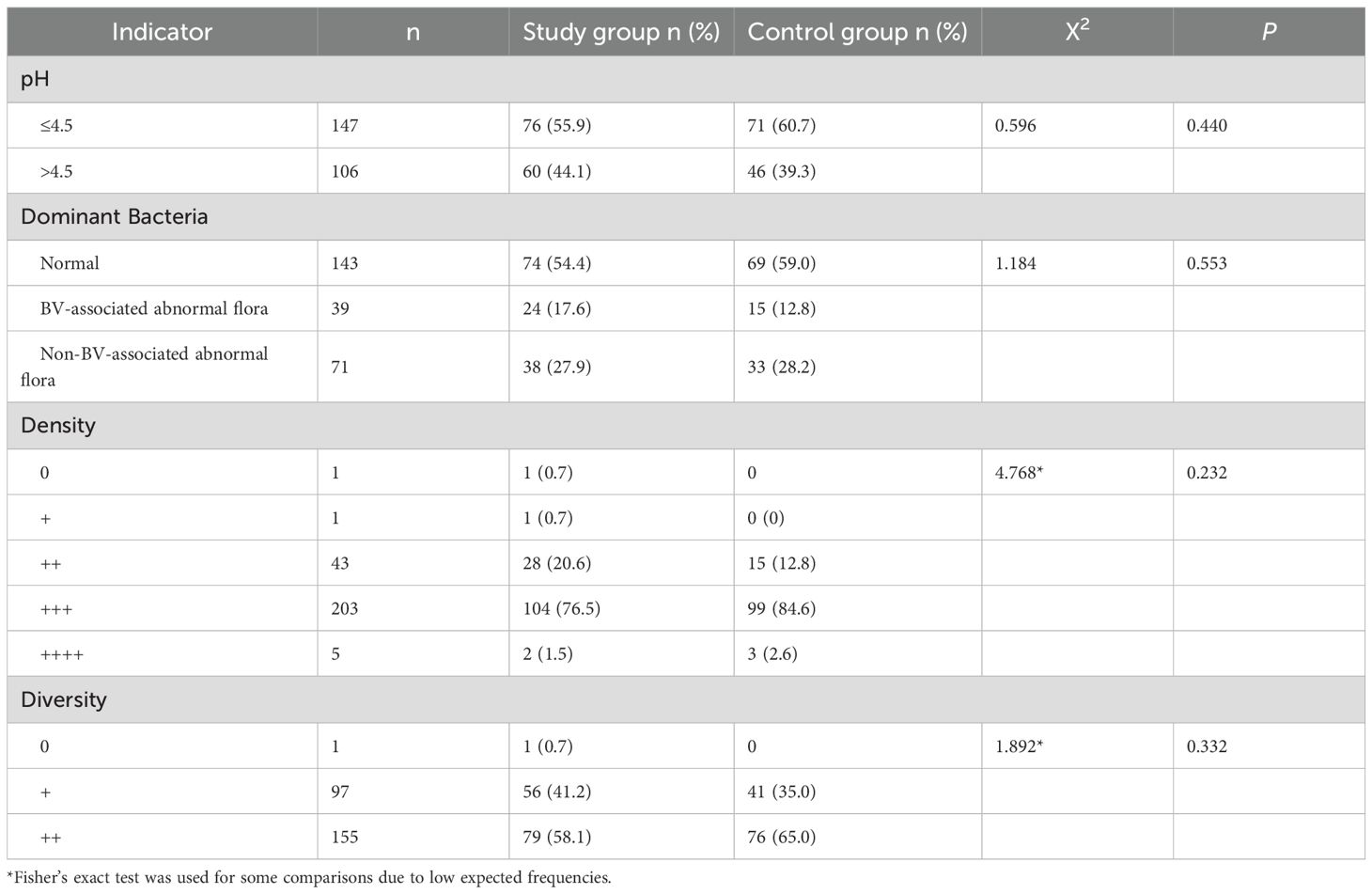This screenshot has width=1372, height=894.
Task: Click the Normal row label
Action: point(70,263)
